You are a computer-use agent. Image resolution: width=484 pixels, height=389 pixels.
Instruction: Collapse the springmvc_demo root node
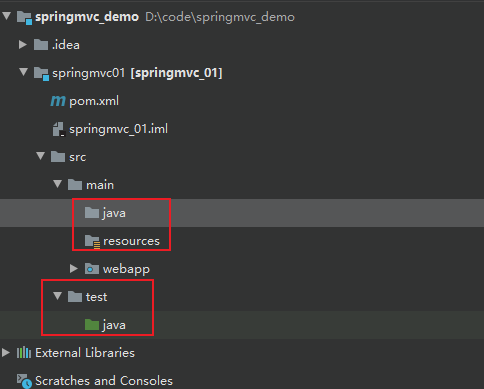click(x=7, y=16)
